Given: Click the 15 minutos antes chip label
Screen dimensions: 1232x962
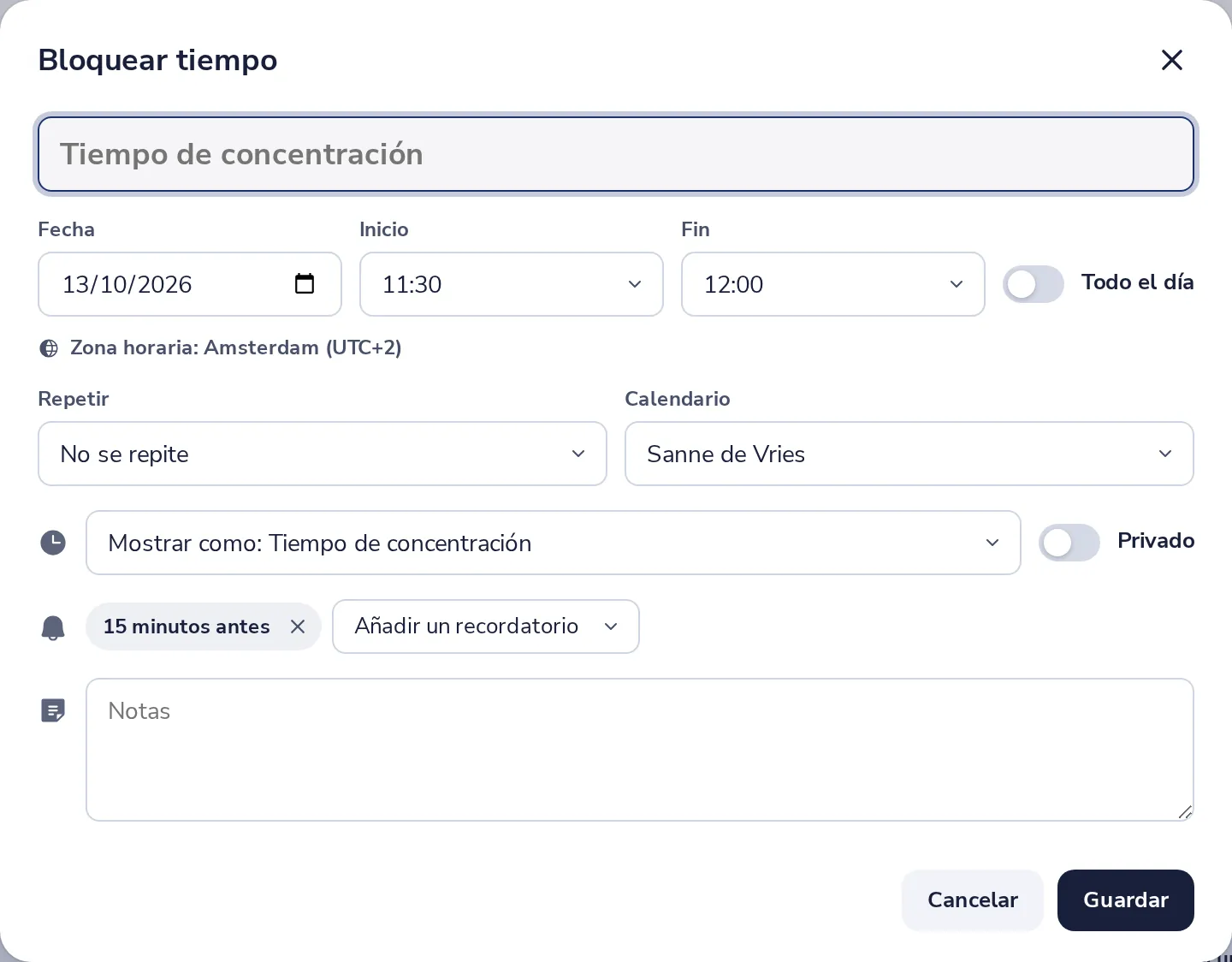Looking at the screenshot, I should click(x=187, y=626).
